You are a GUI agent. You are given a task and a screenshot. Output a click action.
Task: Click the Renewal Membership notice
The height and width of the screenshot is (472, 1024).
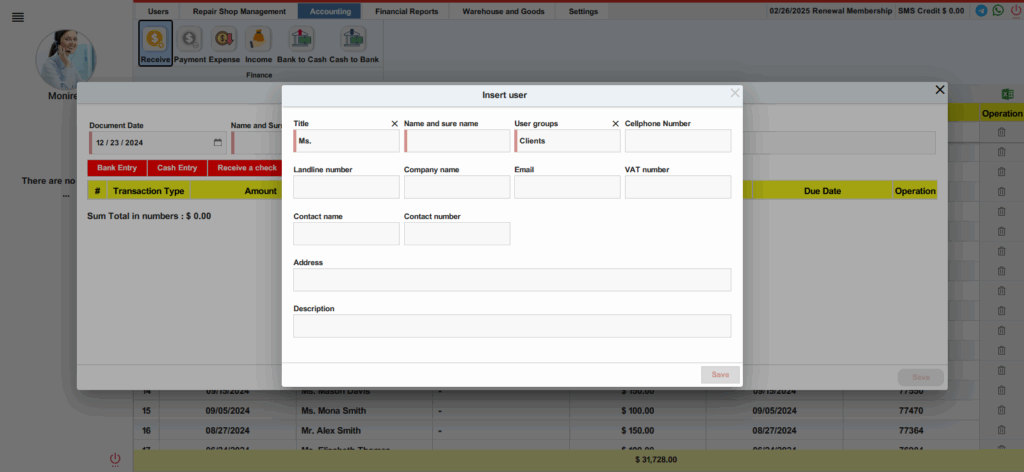[x=831, y=11]
